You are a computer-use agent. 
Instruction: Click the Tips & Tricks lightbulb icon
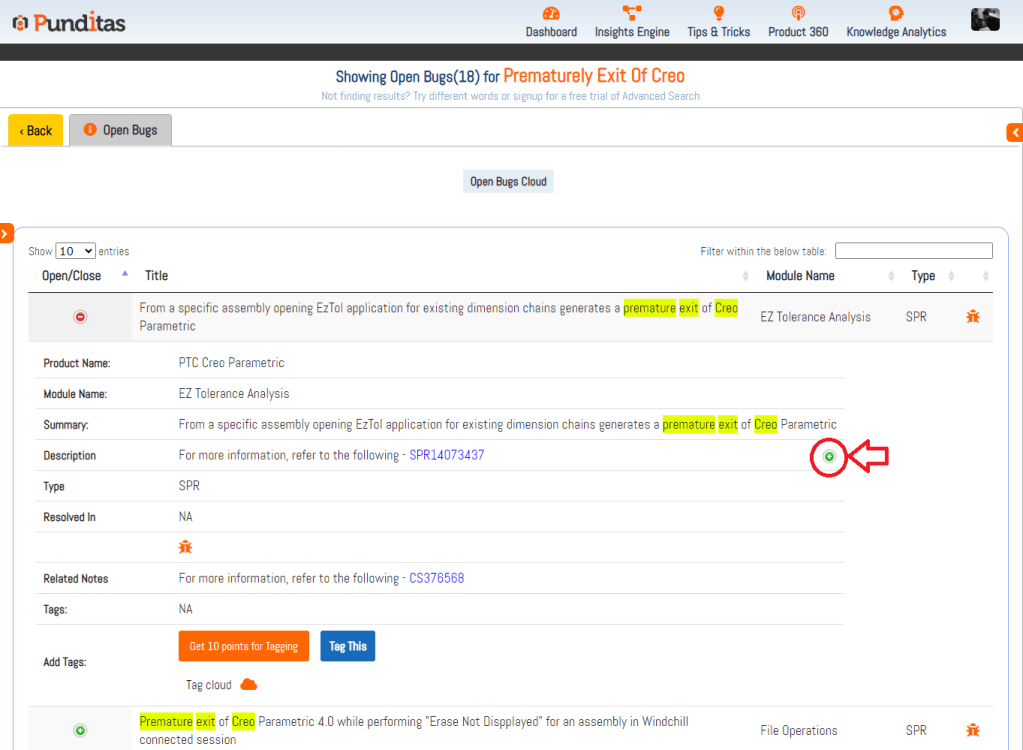[718, 13]
